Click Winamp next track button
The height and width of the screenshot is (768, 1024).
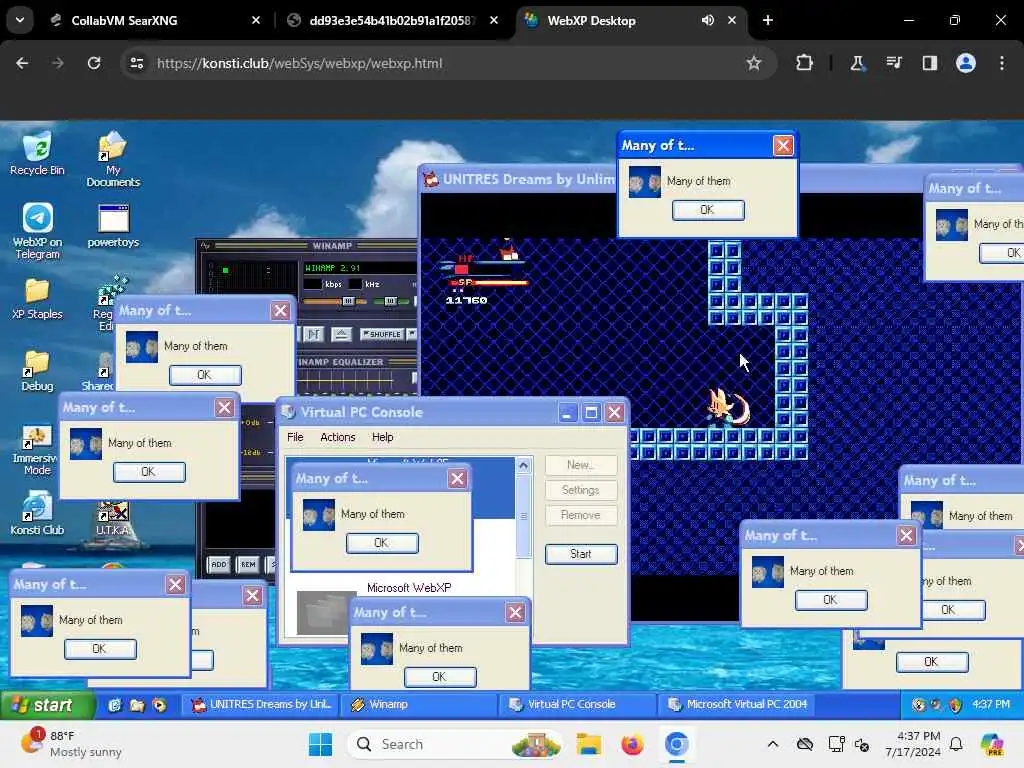pyautogui.click(x=313, y=334)
